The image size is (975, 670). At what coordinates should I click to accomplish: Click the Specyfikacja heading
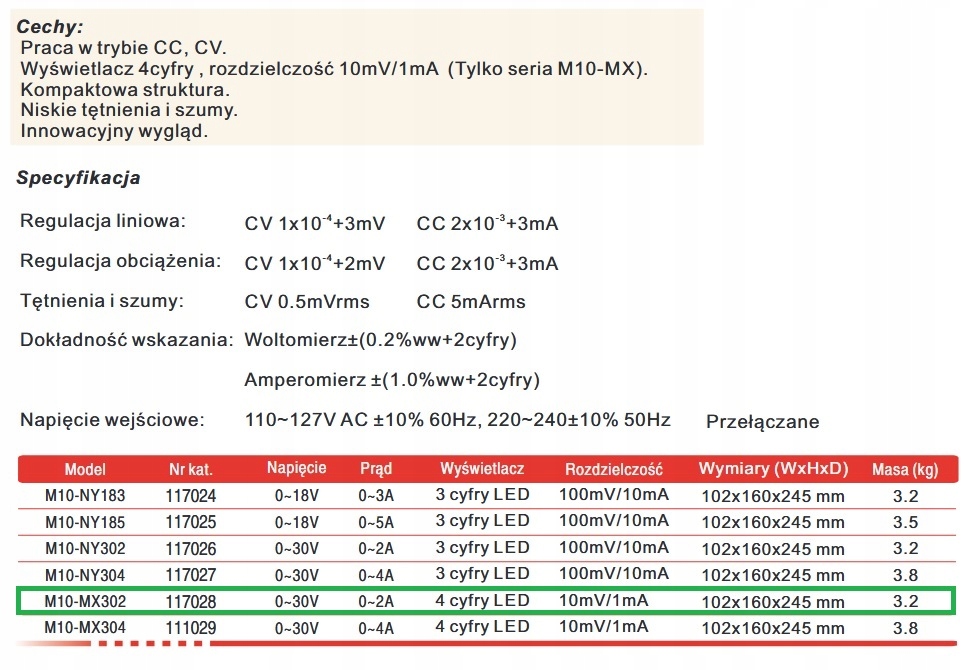(78, 179)
